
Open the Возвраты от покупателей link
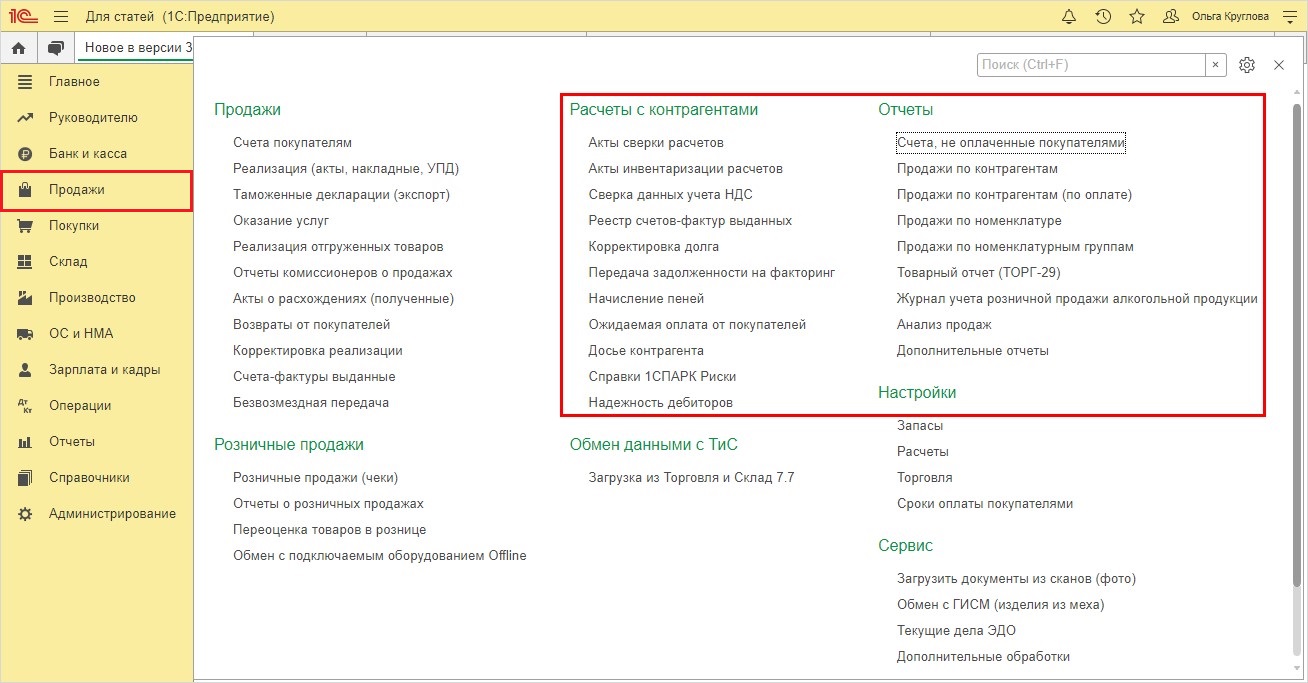coord(312,325)
